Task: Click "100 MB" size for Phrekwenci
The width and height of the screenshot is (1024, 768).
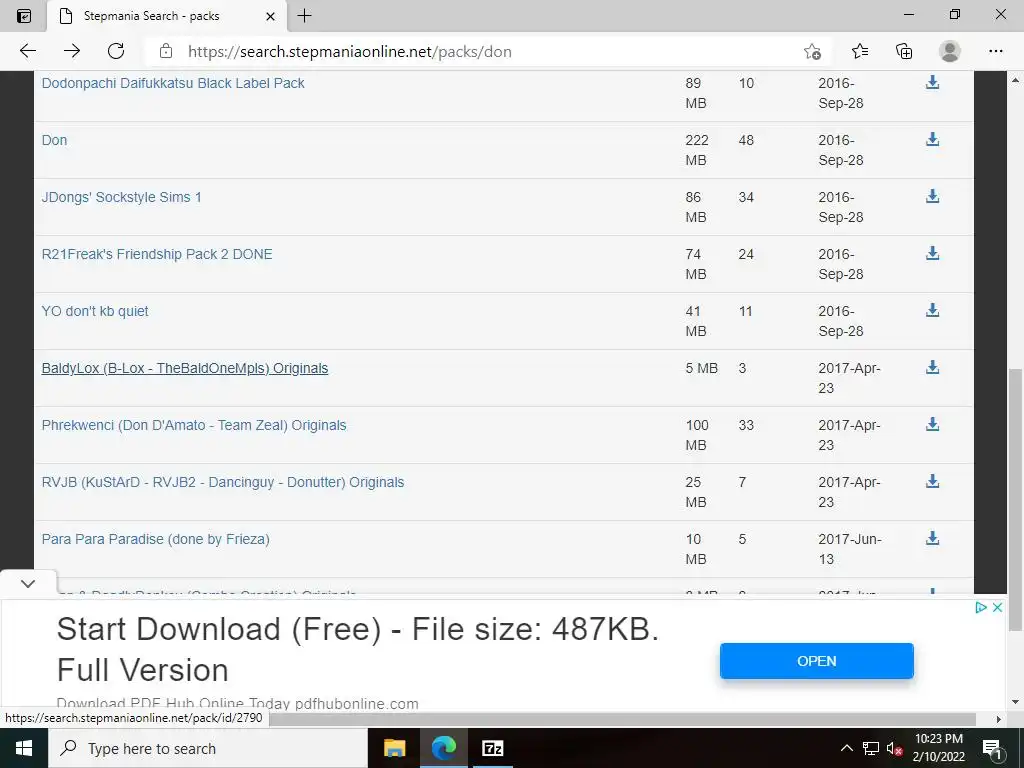Action: (x=697, y=435)
